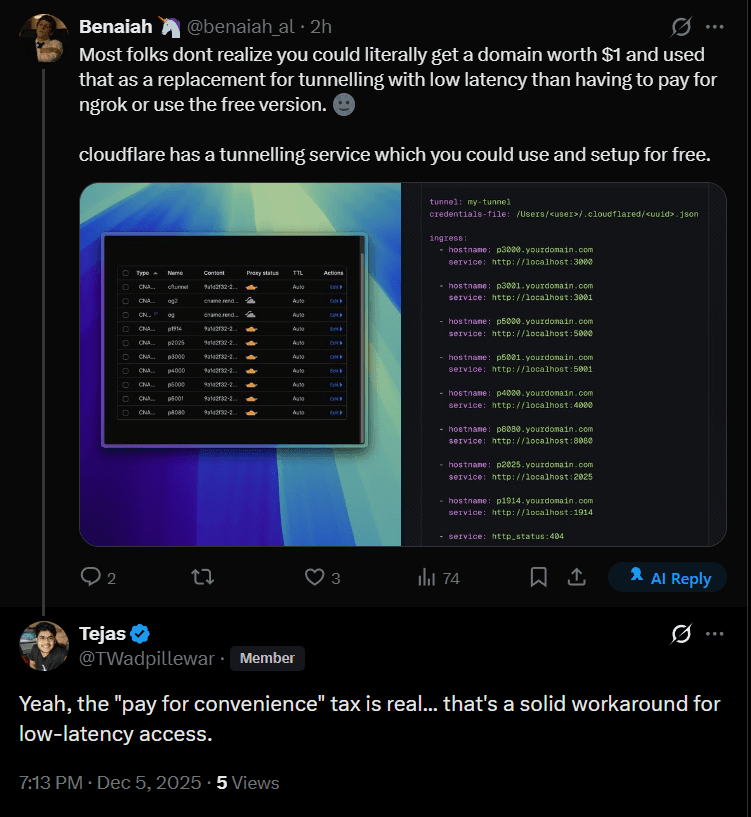Reply to Benaiah's post

91,577
